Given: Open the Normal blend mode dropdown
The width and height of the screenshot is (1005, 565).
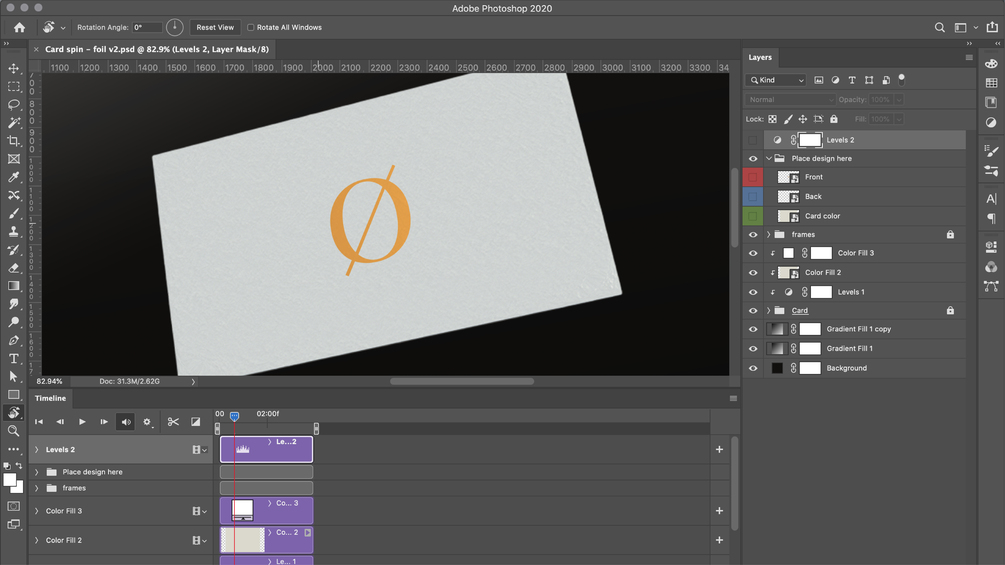Looking at the screenshot, I should coord(790,100).
